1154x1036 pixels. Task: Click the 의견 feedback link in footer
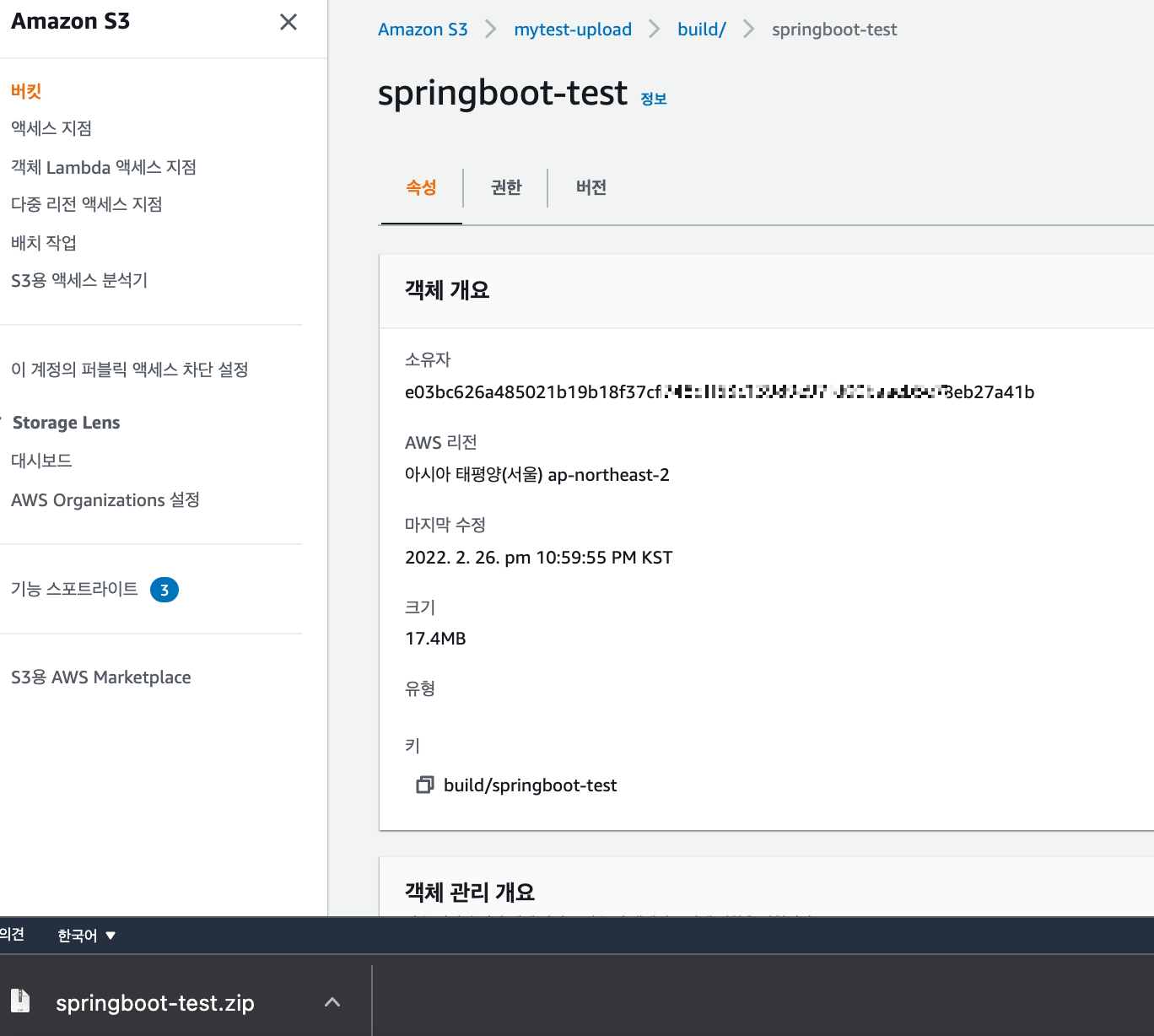[12, 935]
